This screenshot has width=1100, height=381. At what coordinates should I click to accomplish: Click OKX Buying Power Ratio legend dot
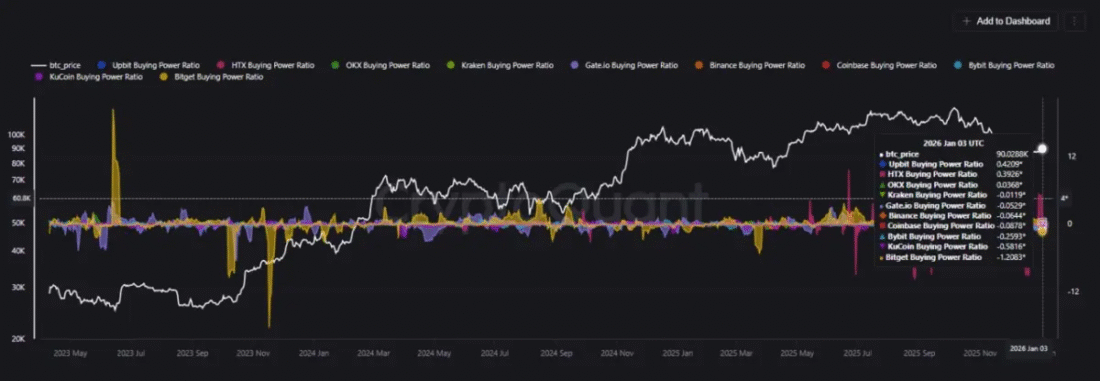(x=335, y=65)
